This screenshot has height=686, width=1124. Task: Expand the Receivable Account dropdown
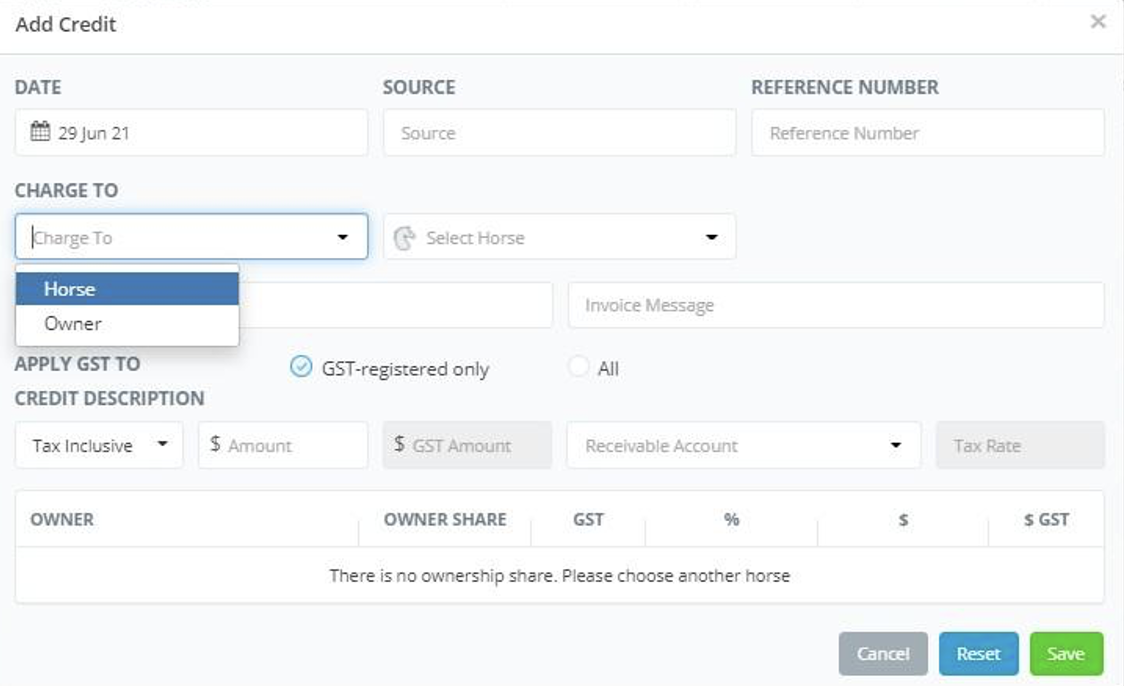895,446
